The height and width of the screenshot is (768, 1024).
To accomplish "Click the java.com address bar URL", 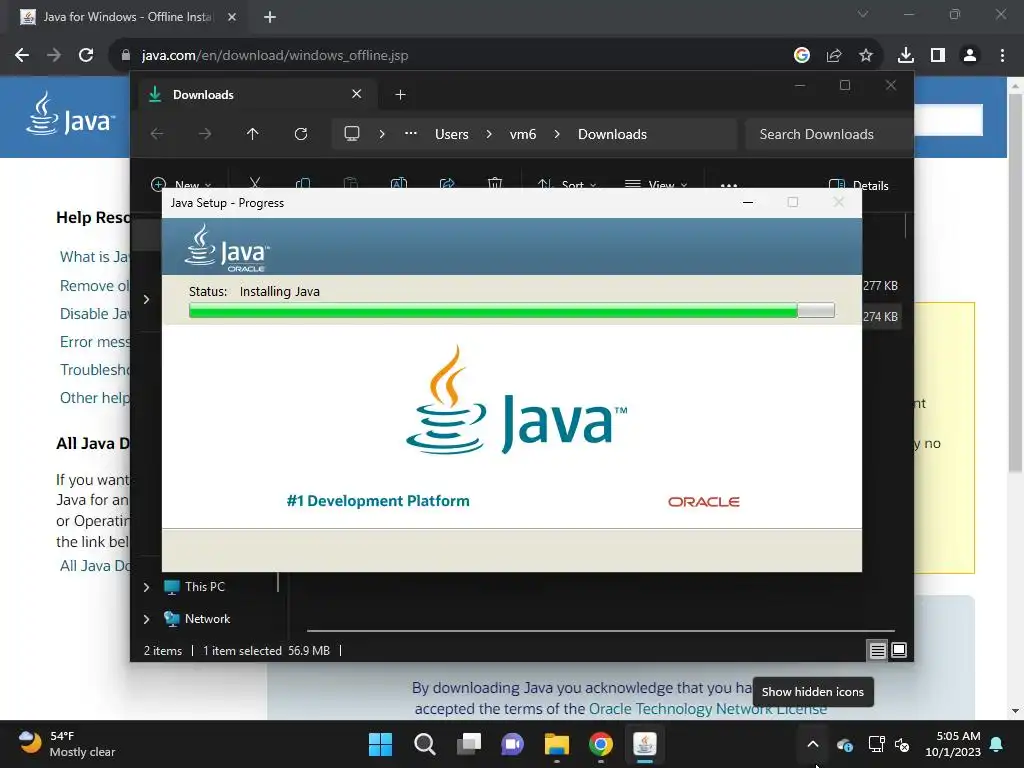I will [275, 56].
